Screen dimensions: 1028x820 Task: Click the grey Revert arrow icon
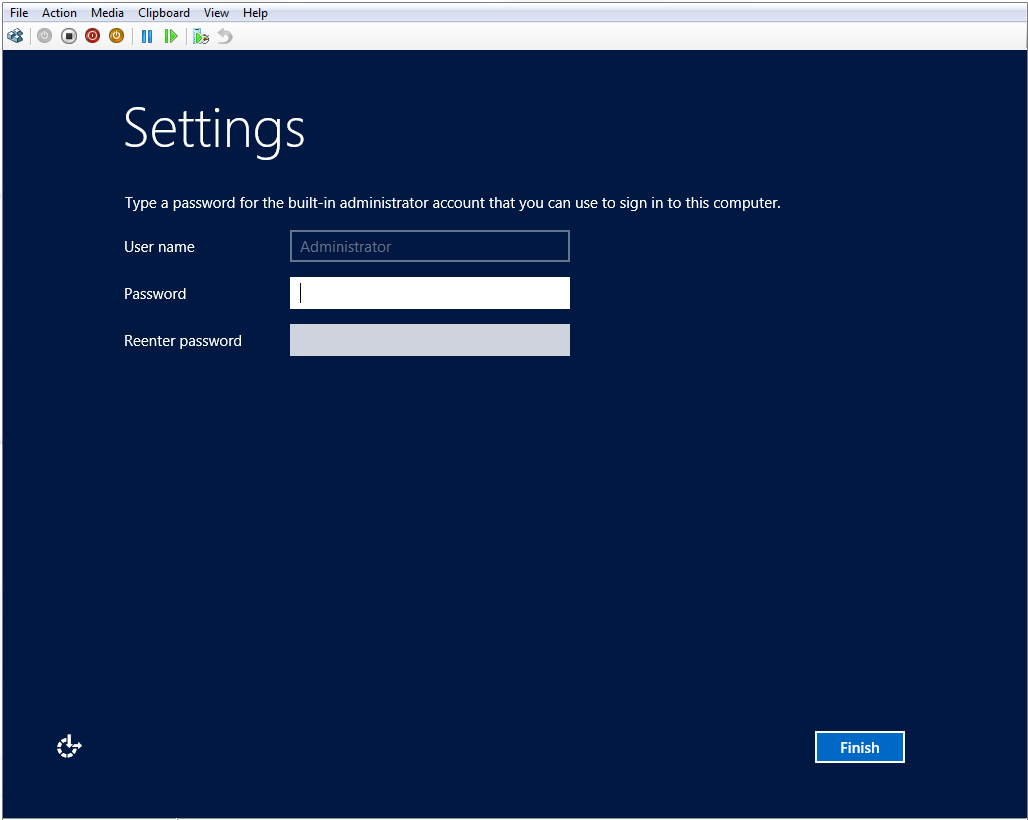coord(225,36)
